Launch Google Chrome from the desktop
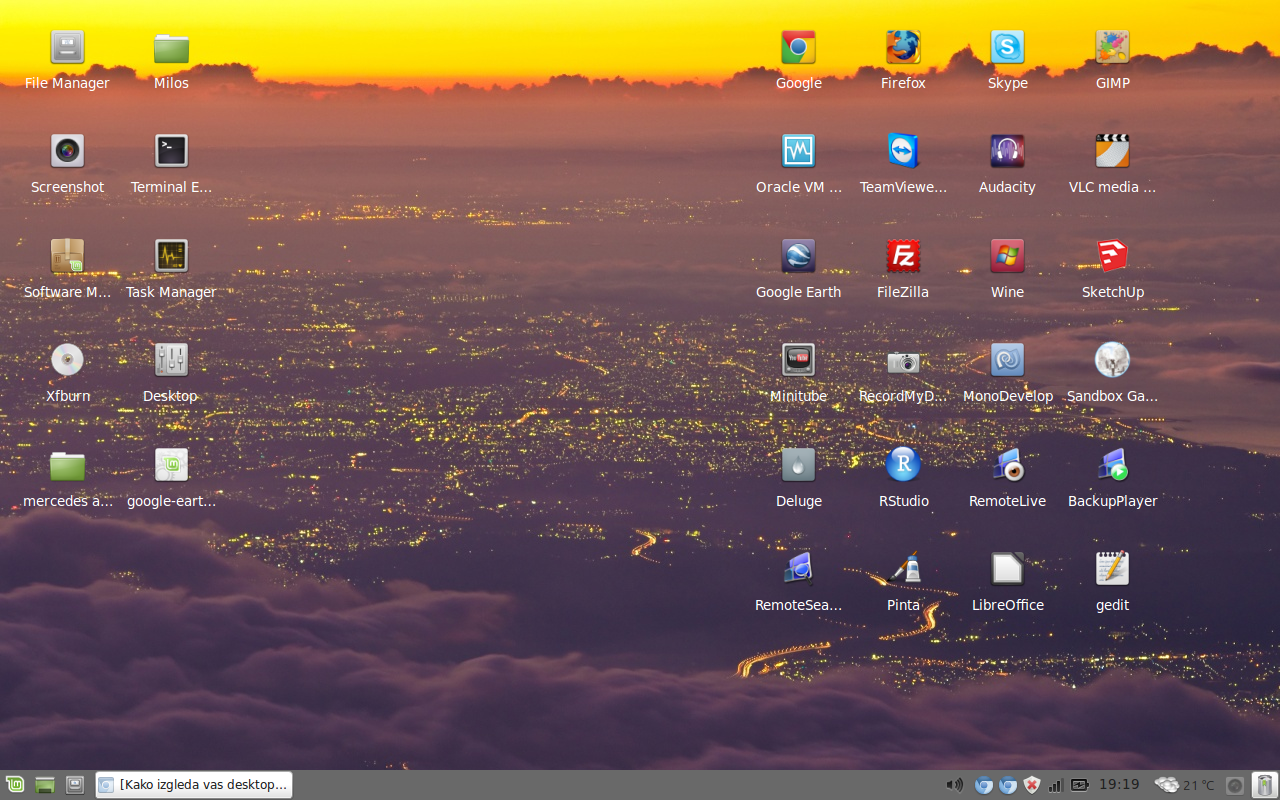The image size is (1280, 800). click(798, 47)
